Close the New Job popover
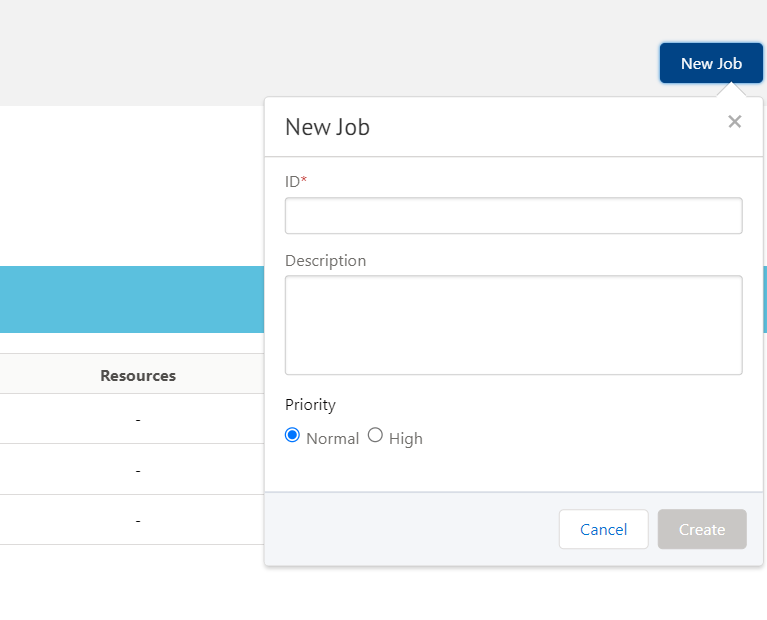This screenshot has width=767, height=620. tap(734, 122)
